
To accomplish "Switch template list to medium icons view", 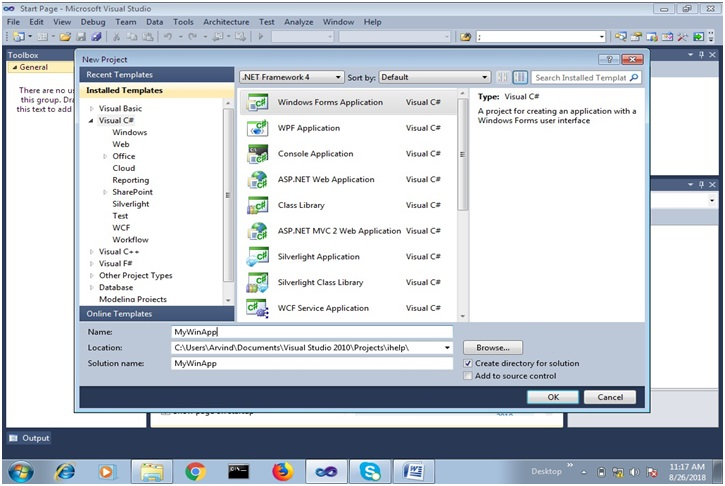I will pyautogui.click(x=520, y=77).
